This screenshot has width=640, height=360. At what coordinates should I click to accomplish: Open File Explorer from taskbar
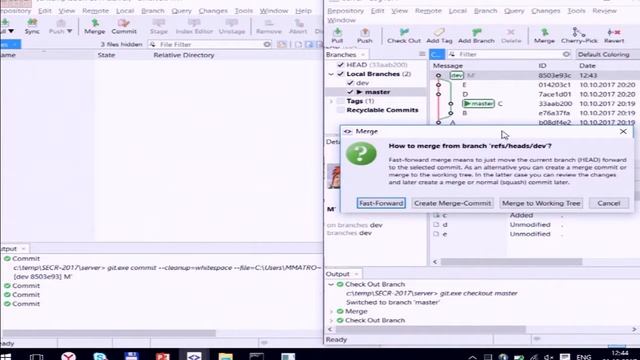click(225, 356)
